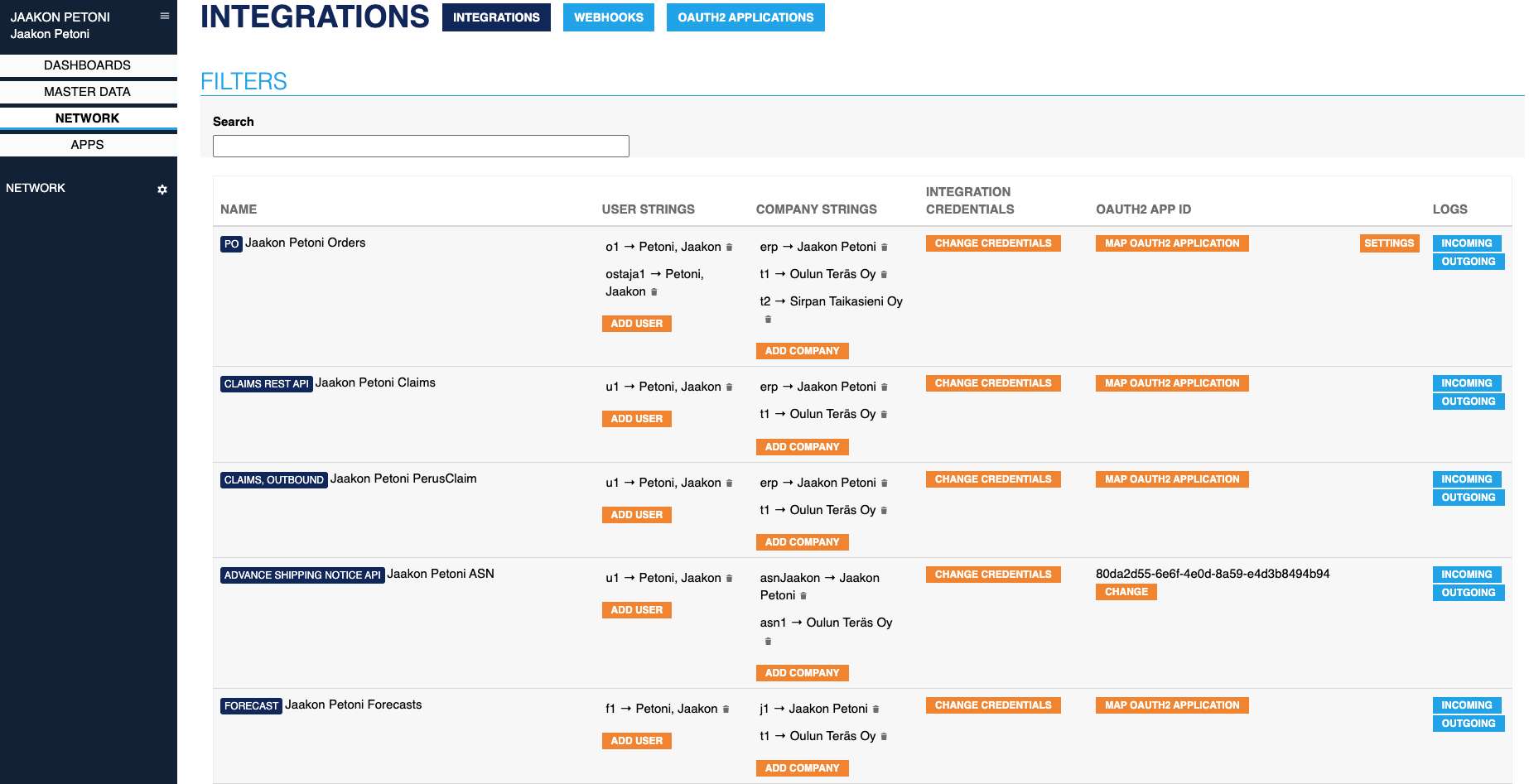Viewport: 1529px width, 784px height.
Task: Click Change under the ASN OAuth2 app ID
Action: [x=1126, y=592]
